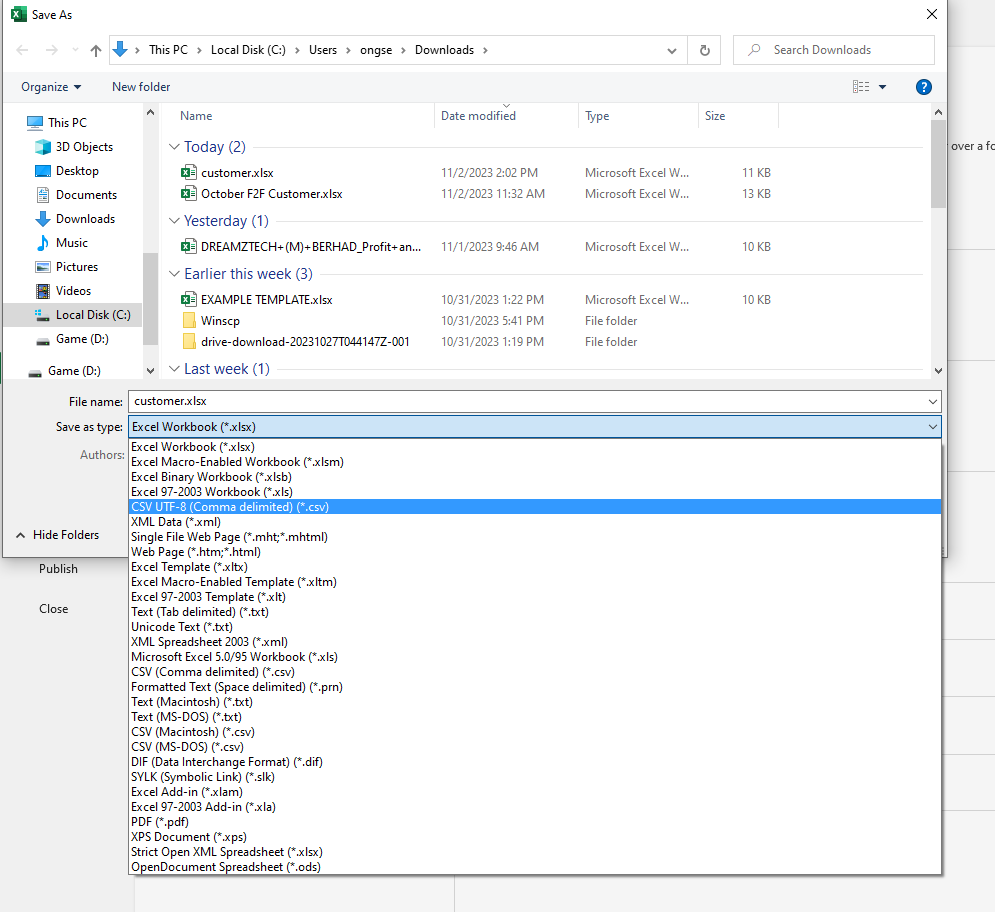Click the EXAMPLE TEMPLATE.xlsx file icon
The width and height of the screenshot is (995, 912).
pos(188,300)
